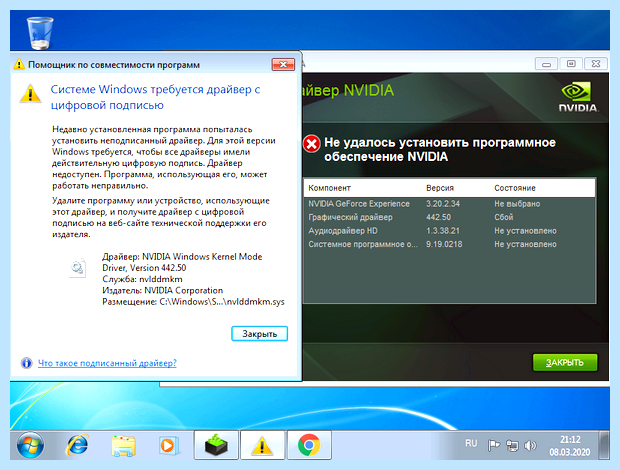The height and width of the screenshot is (470, 620).
Task: Click the Сбой status cell
Action: [x=504, y=217]
